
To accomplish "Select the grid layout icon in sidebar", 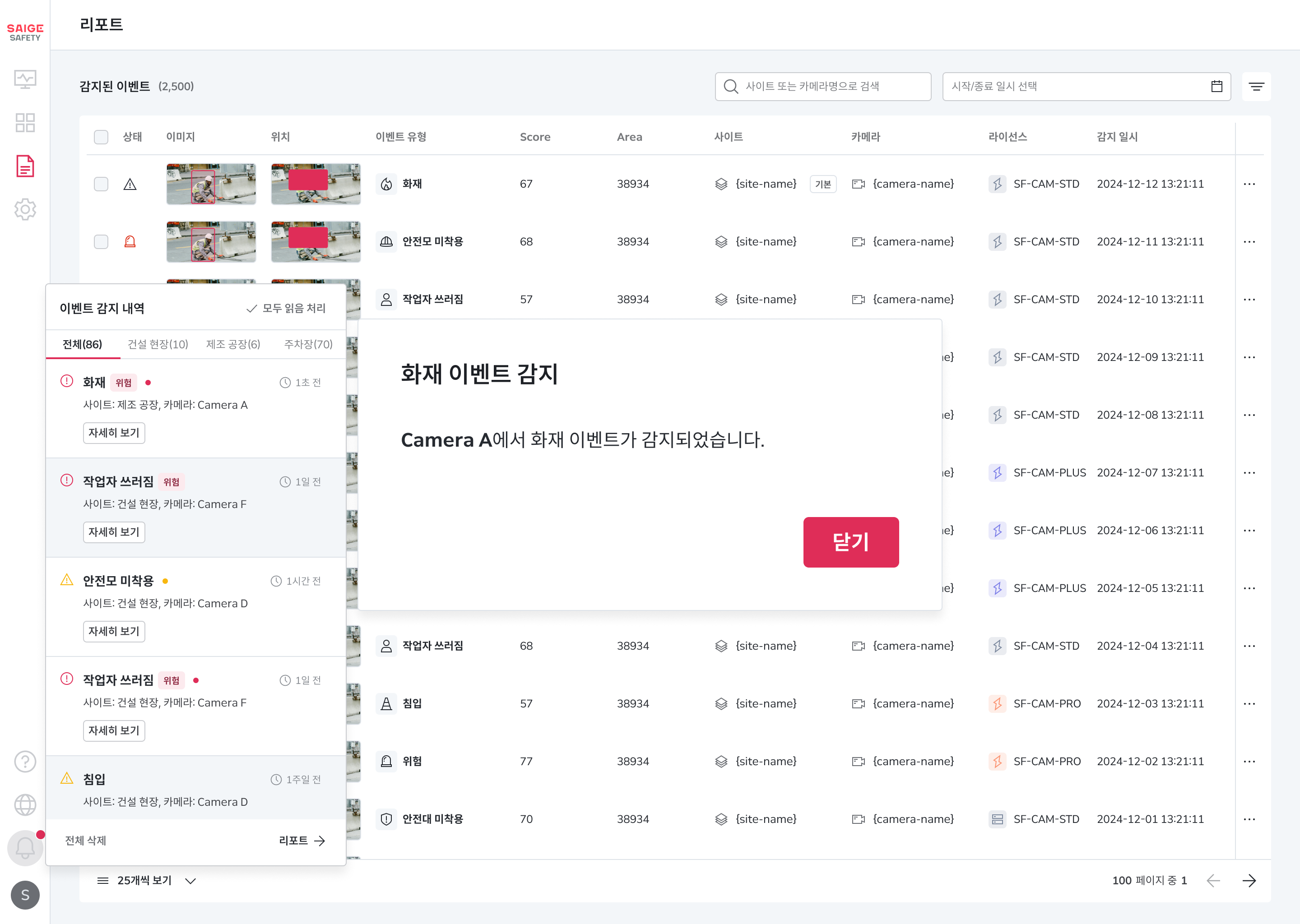I will (x=25, y=122).
